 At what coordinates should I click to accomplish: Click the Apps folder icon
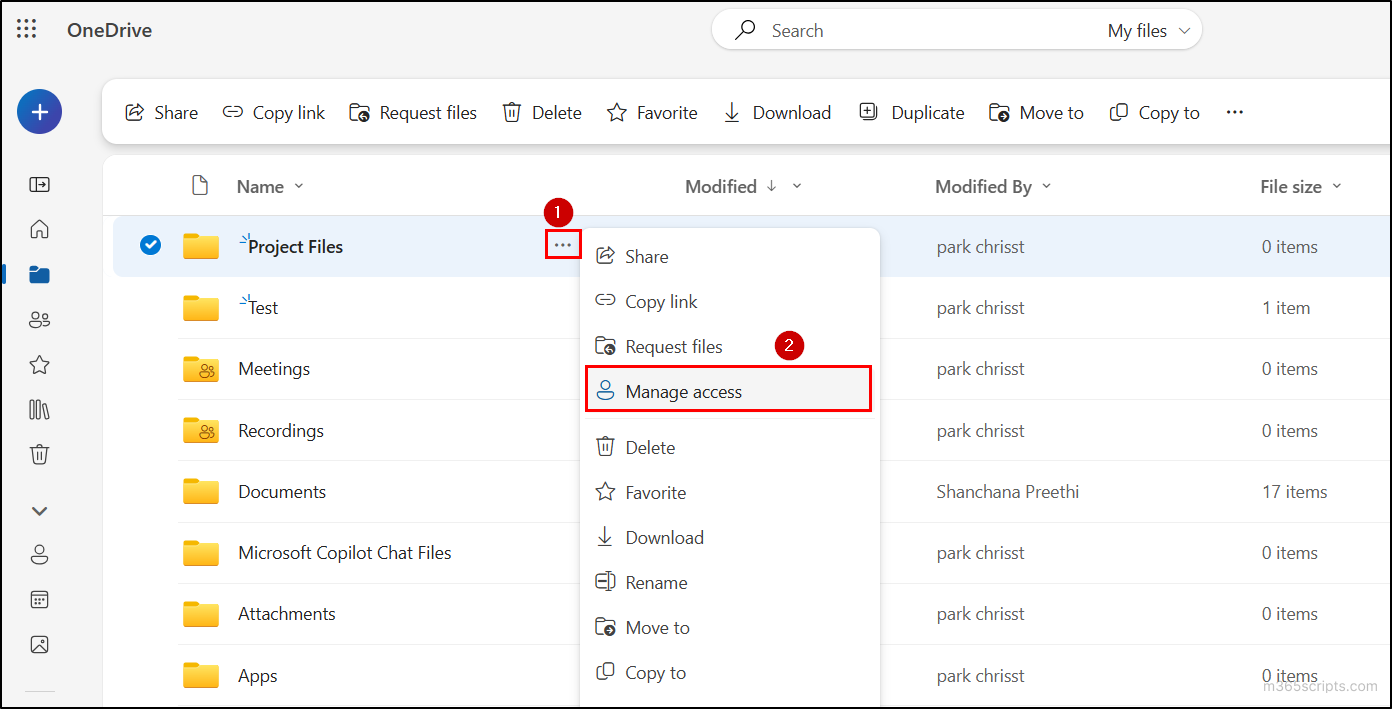pyautogui.click(x=201, y=675)
